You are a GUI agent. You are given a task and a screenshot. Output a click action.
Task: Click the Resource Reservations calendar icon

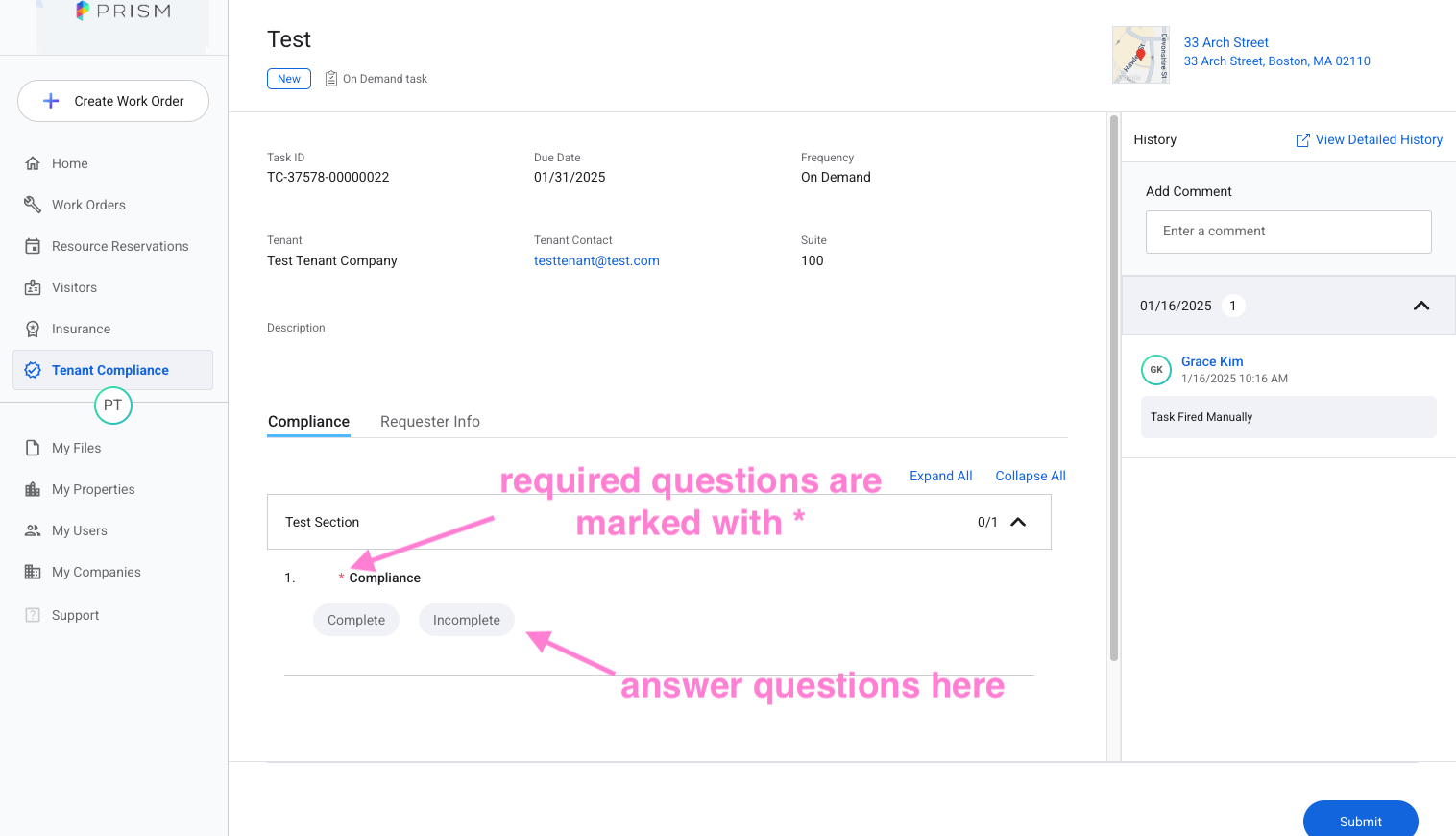pyautogui.click(x=33, y=246)
